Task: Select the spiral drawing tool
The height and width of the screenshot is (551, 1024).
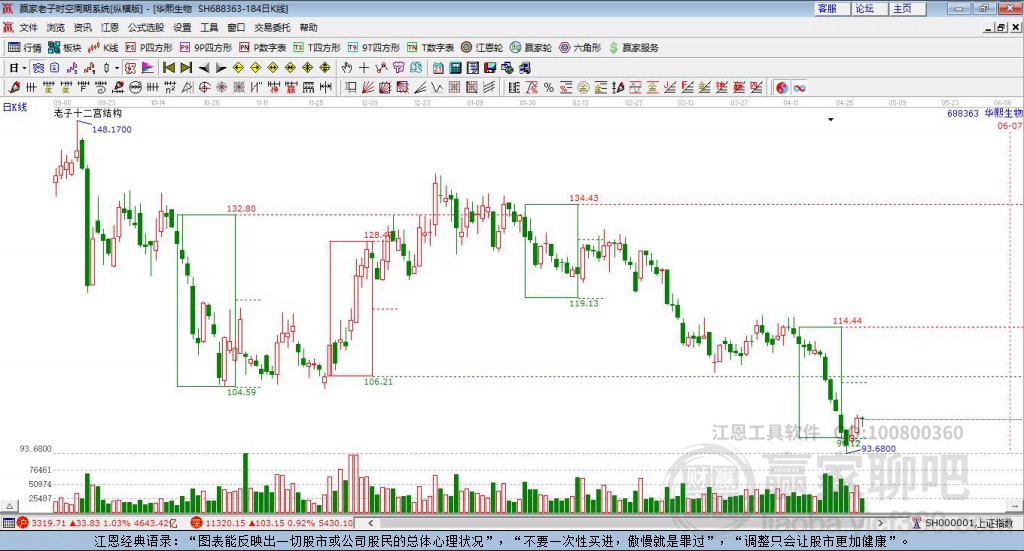Action: 101,87
